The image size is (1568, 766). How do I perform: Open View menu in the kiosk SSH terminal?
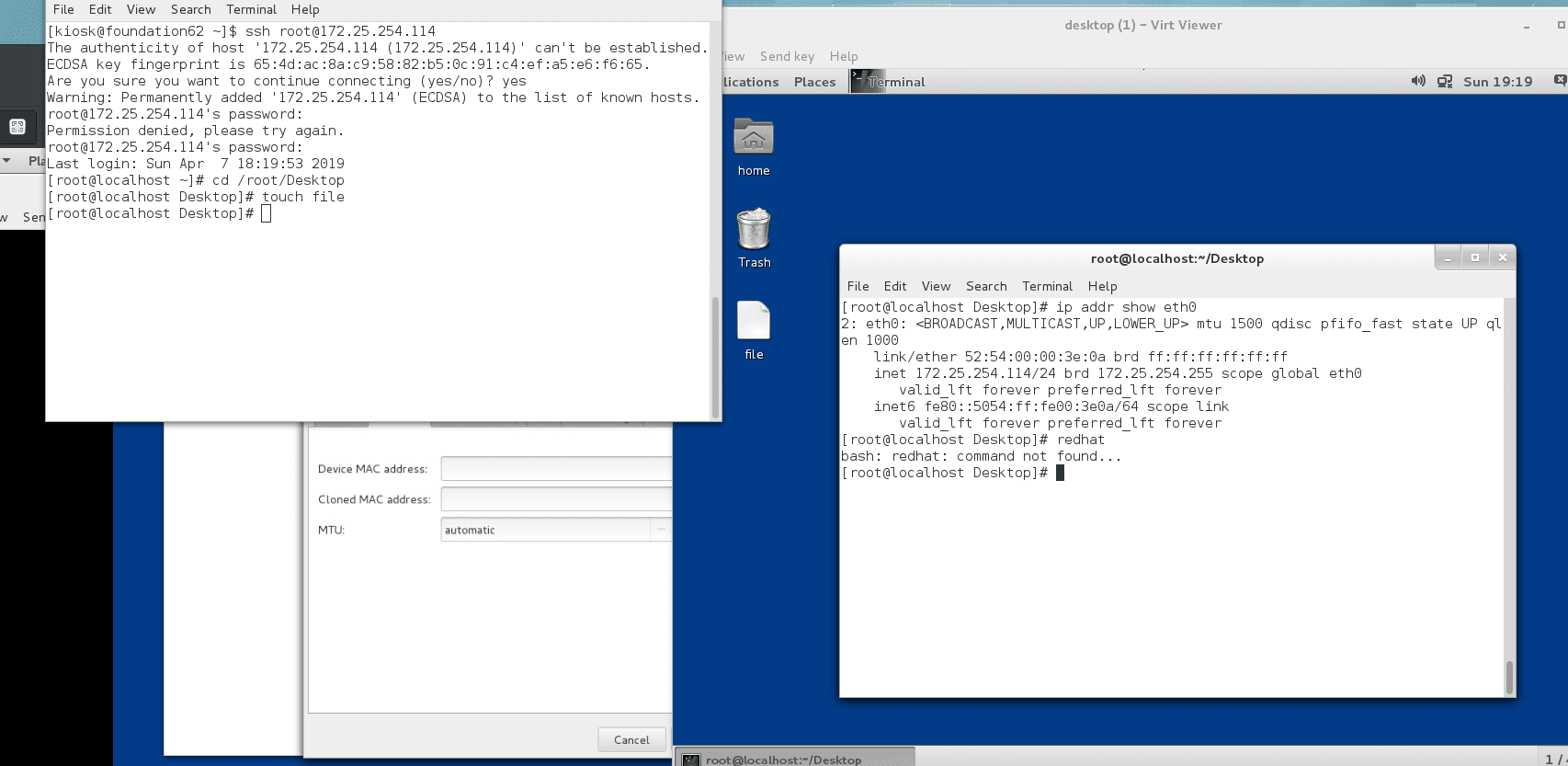141,9
